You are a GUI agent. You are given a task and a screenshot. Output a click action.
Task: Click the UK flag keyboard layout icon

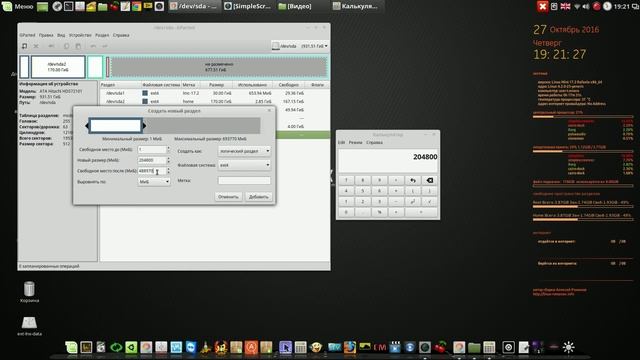[565, 6]
